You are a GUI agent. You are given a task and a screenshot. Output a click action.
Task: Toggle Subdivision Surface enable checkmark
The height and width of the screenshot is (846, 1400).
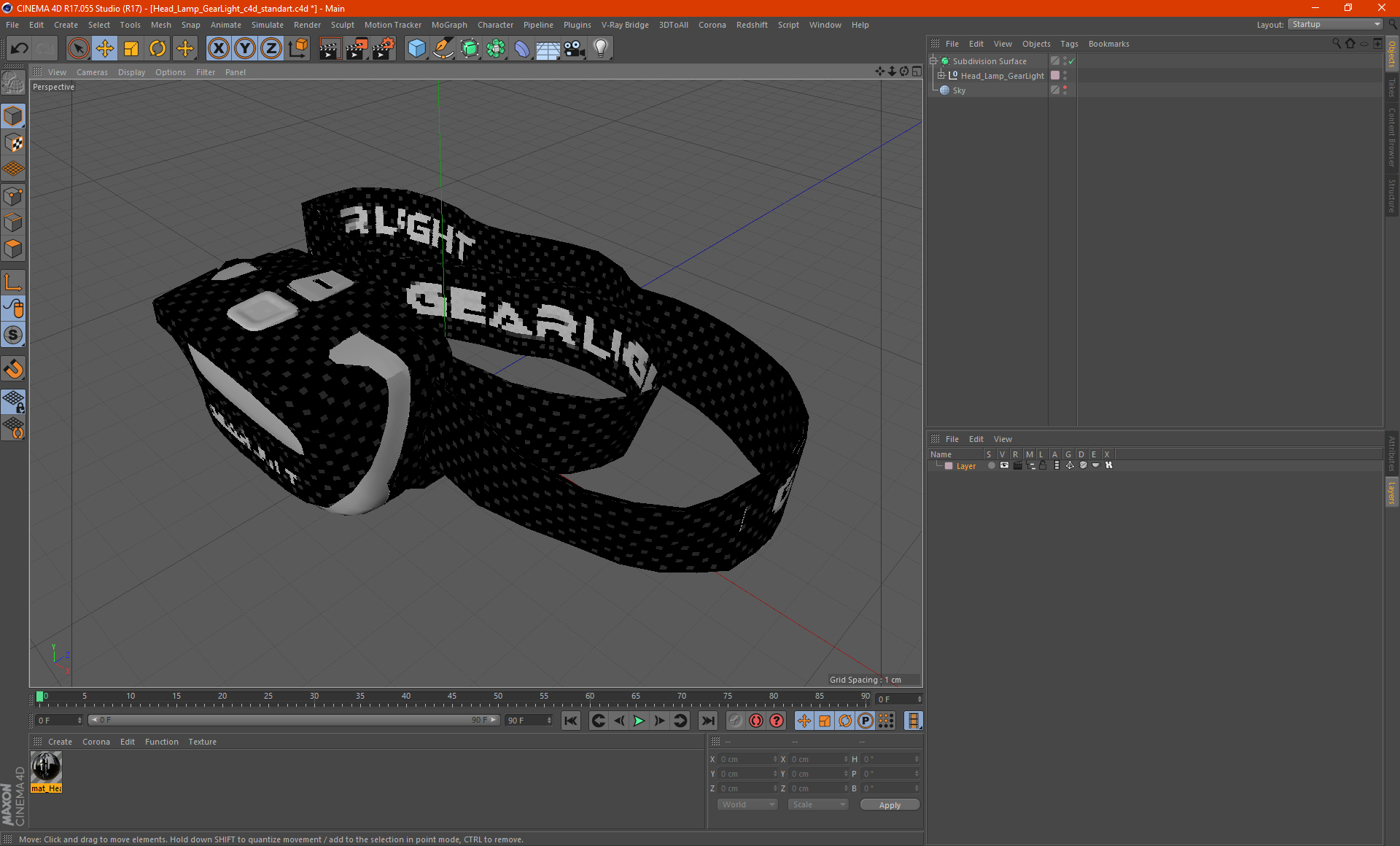(x=1071, y=61)
